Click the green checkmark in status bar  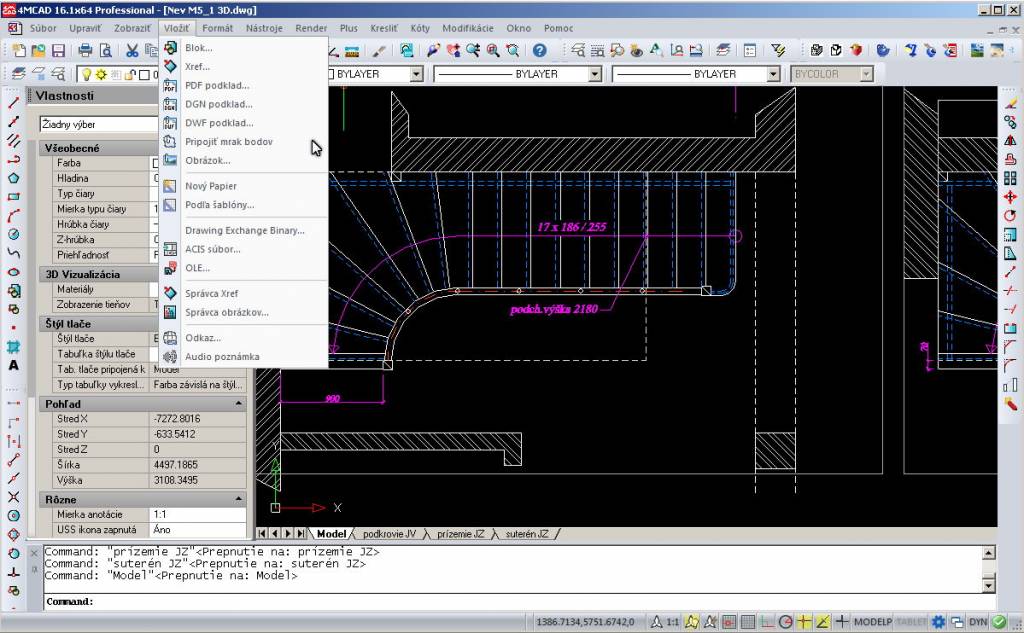pyautogui.click(x=999, y=622)
